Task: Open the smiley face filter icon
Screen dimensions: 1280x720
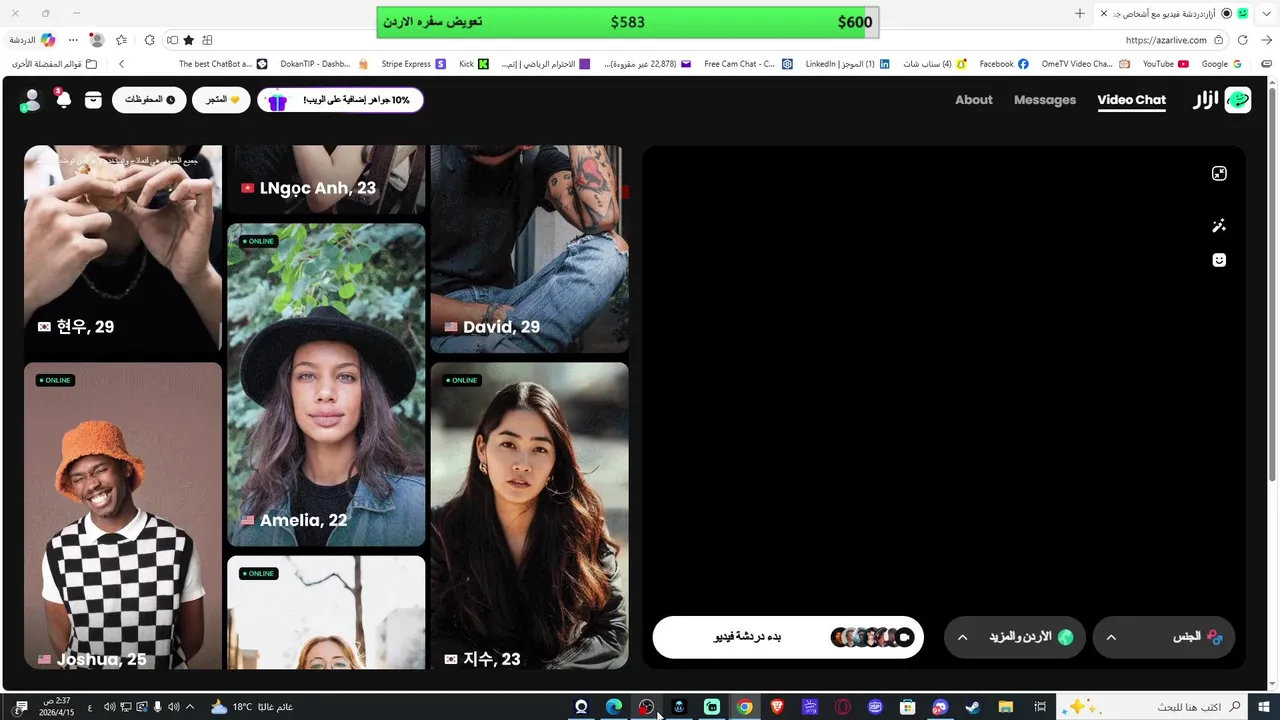Action: [x=1219, y=260]
